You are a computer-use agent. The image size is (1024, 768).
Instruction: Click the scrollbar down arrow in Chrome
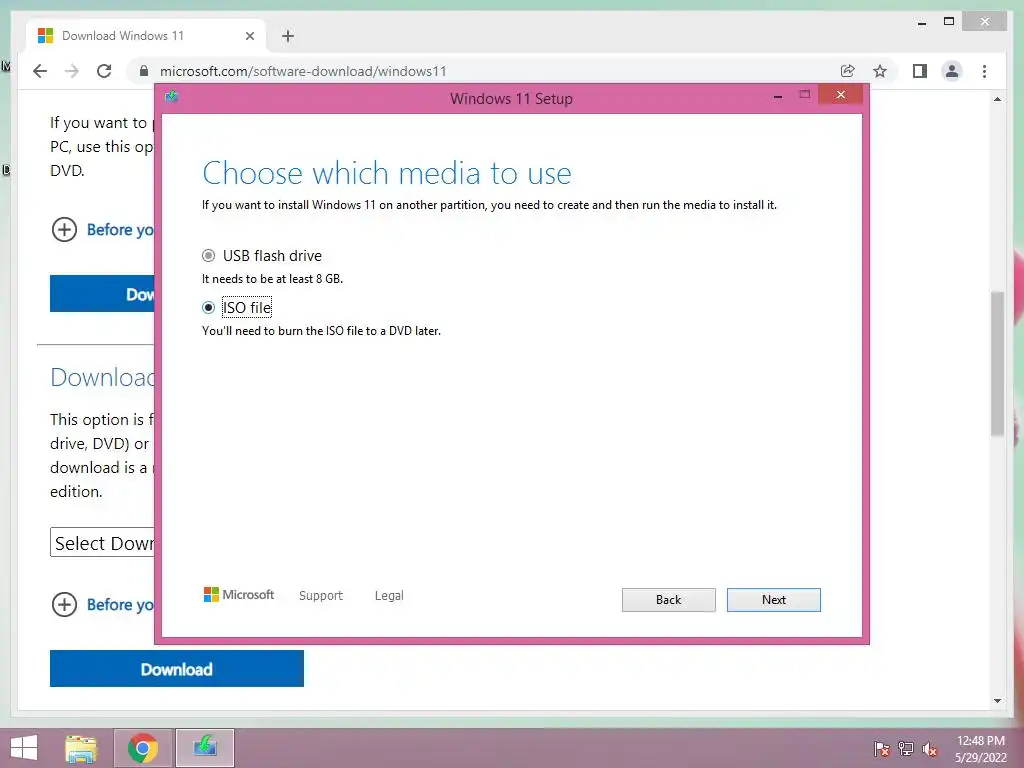click(x=997, y=701)
